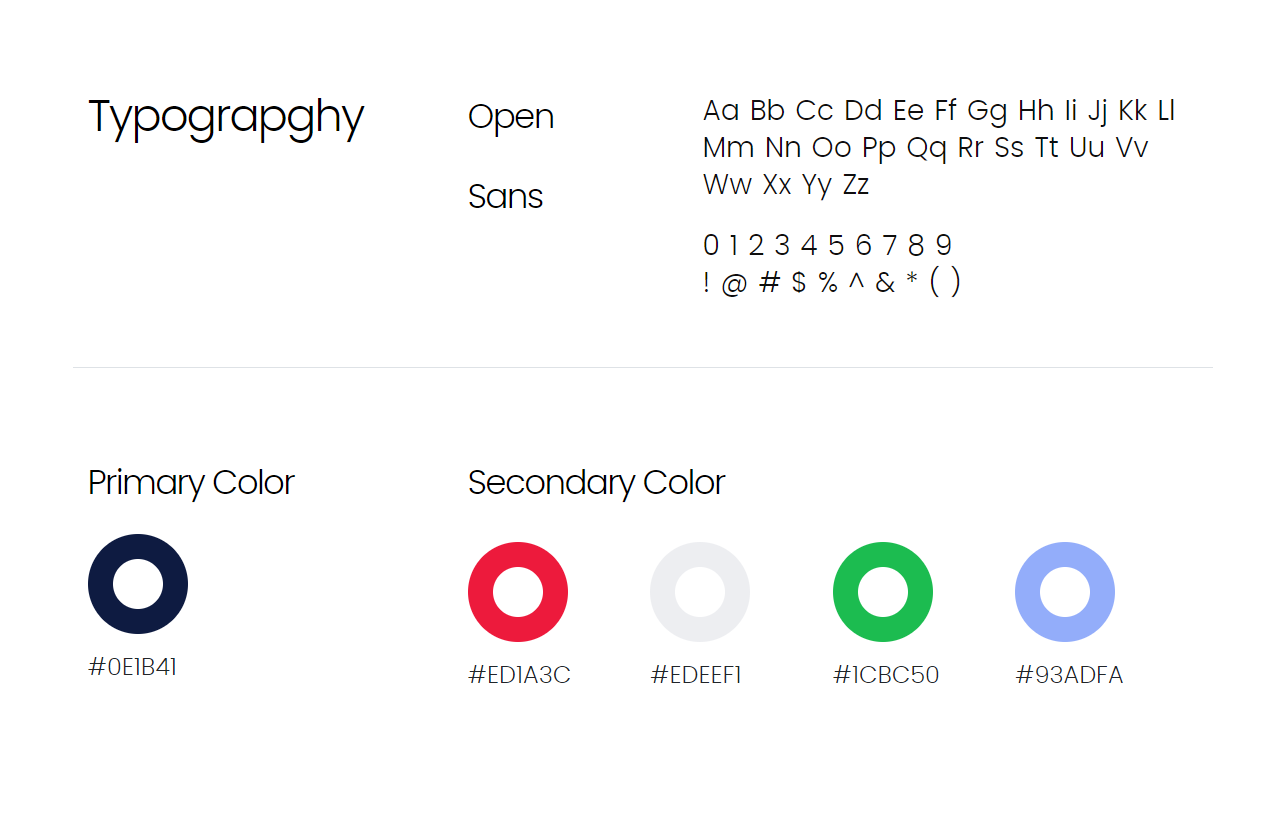Select the digits row 0 through 9
Viewport: 1273px width, 830px height.
pos(827,245)
